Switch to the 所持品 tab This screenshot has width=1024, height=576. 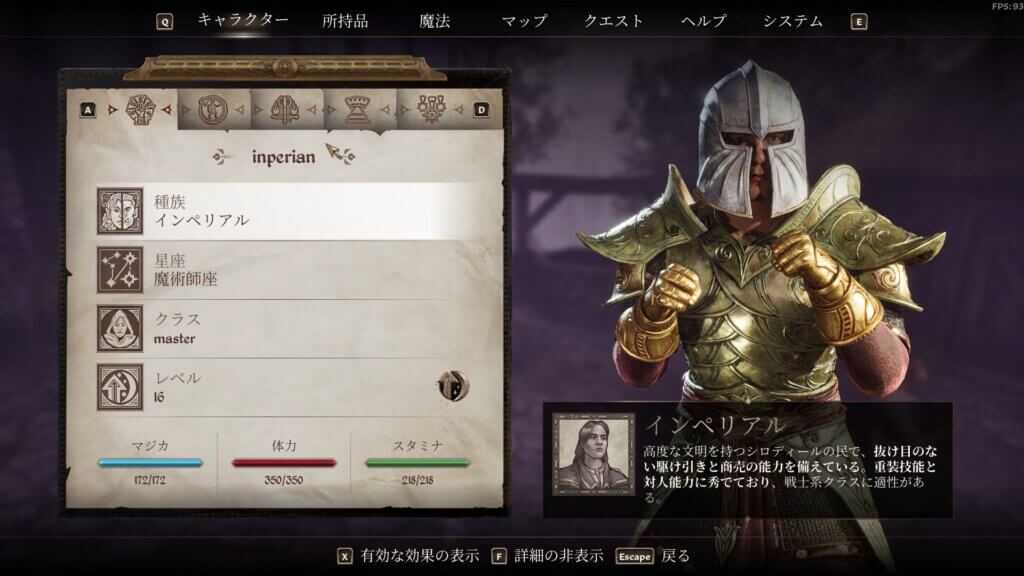click(x=345, y=21)
